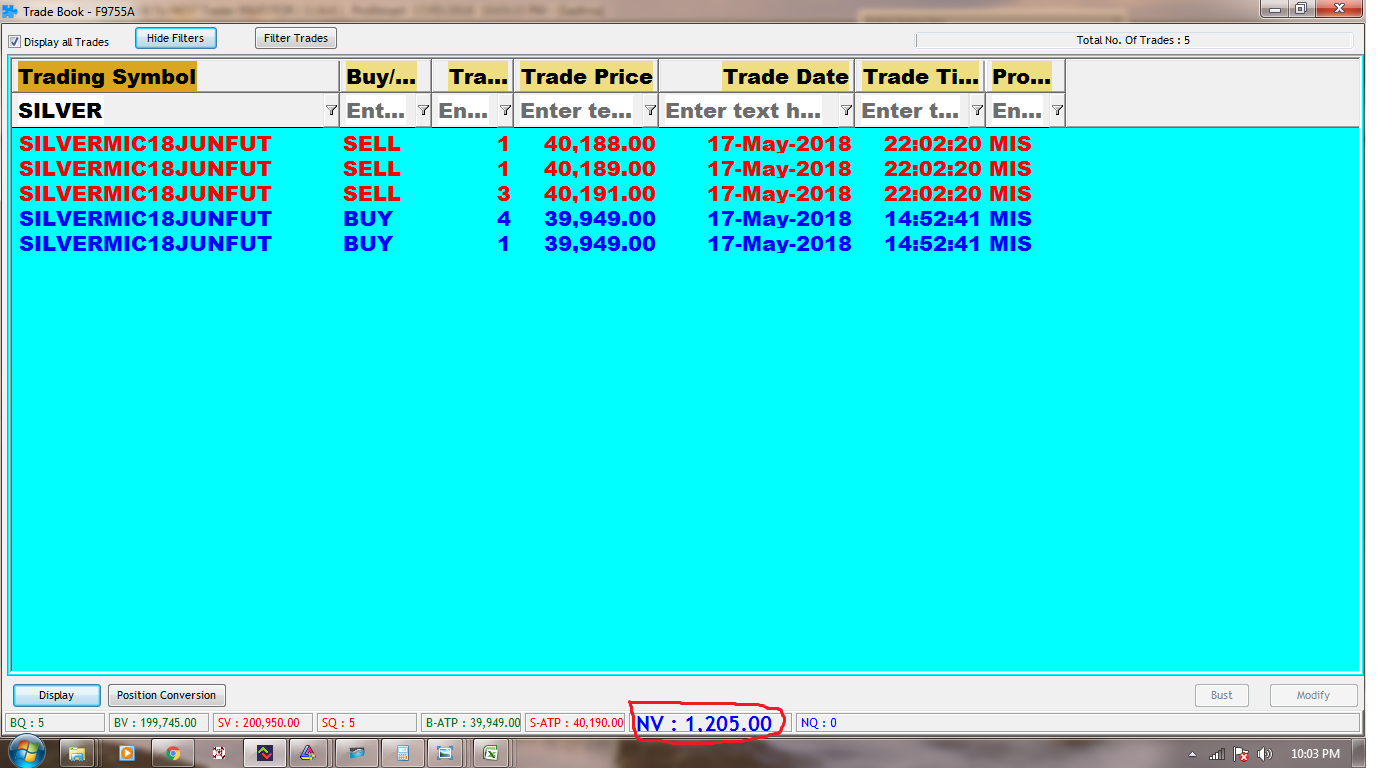
Task: Open the Trading Symbol column filter icon
Action: (331, 110)
